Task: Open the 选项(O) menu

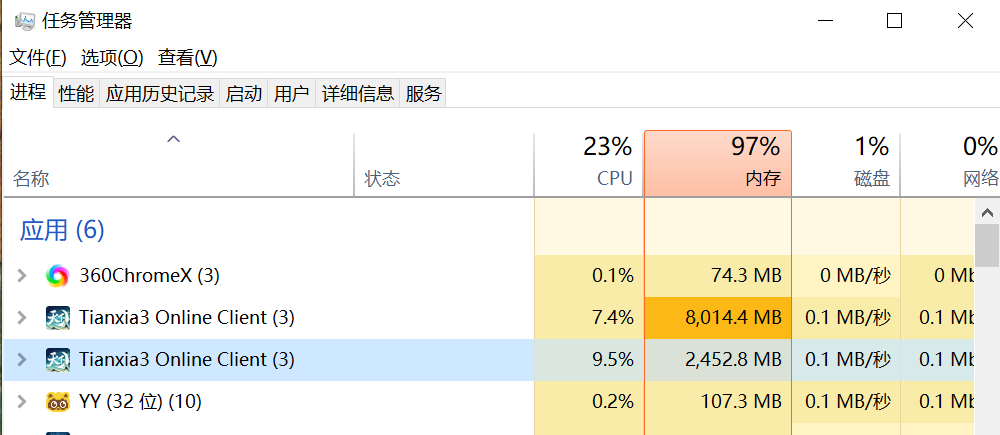Action: coord(112,58)
